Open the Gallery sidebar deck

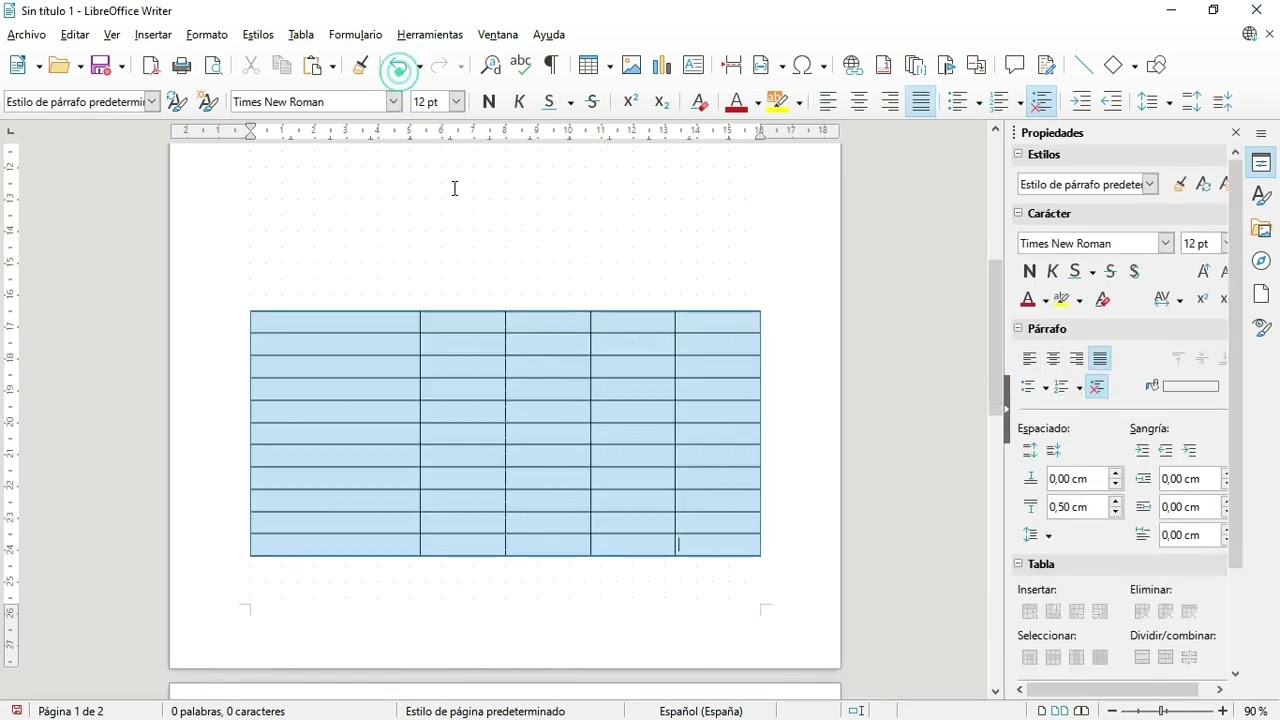pyautogui.click(x=1262, y=229)
